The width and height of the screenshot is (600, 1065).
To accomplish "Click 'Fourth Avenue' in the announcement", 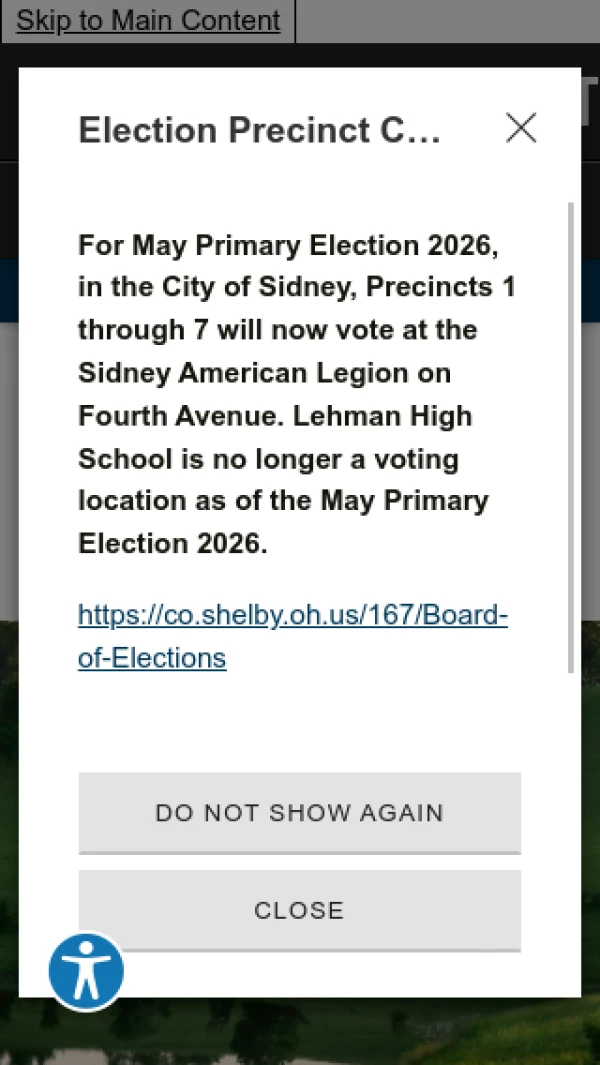I will 179,416.
